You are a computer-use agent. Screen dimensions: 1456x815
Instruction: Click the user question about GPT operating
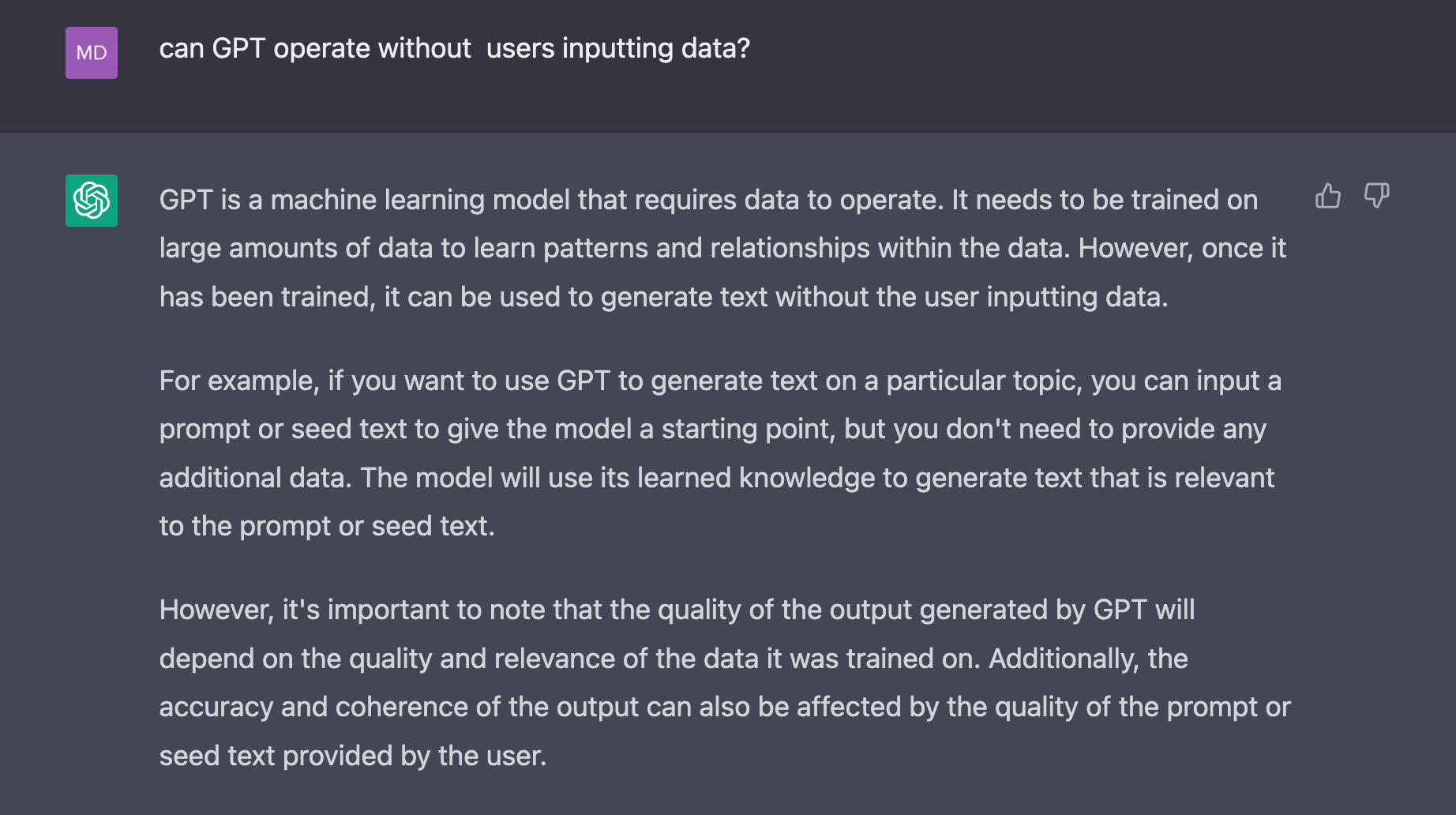(x=454, y=49)
